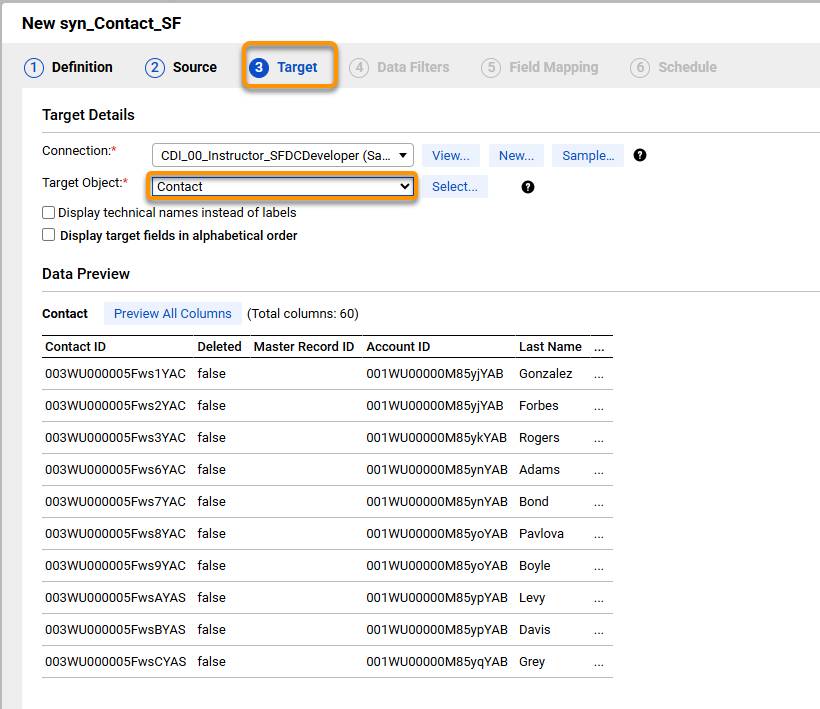Click Preview All Columns button

click(173, 314)
